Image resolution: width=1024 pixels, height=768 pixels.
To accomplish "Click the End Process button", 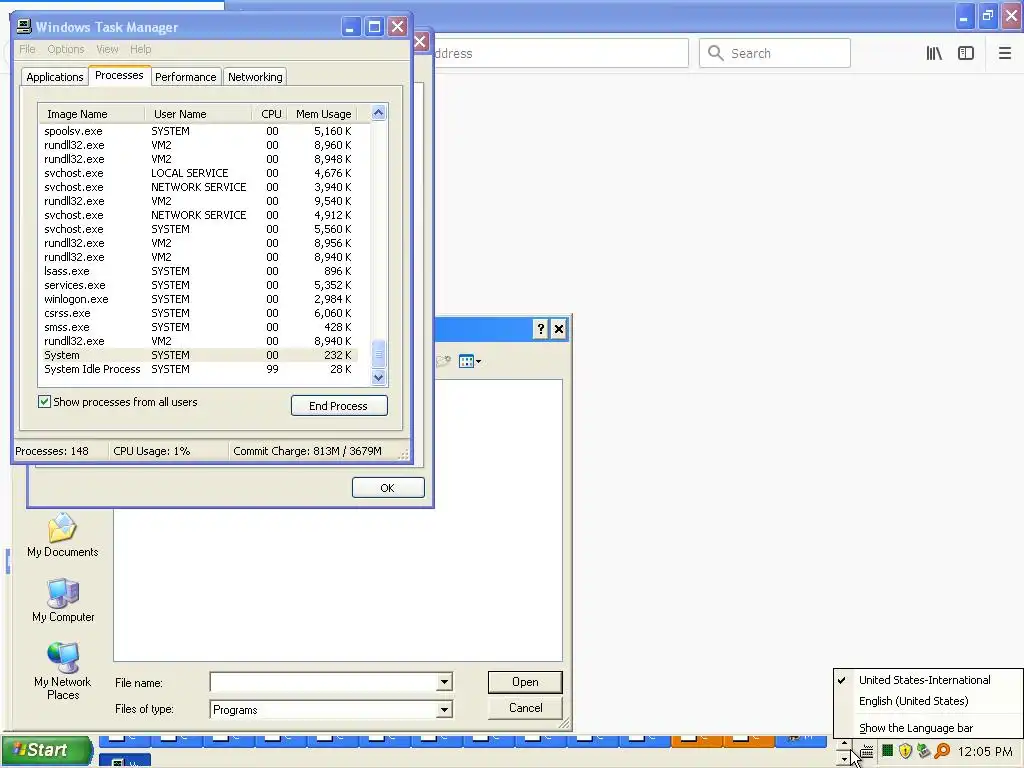I will [339, 406].
